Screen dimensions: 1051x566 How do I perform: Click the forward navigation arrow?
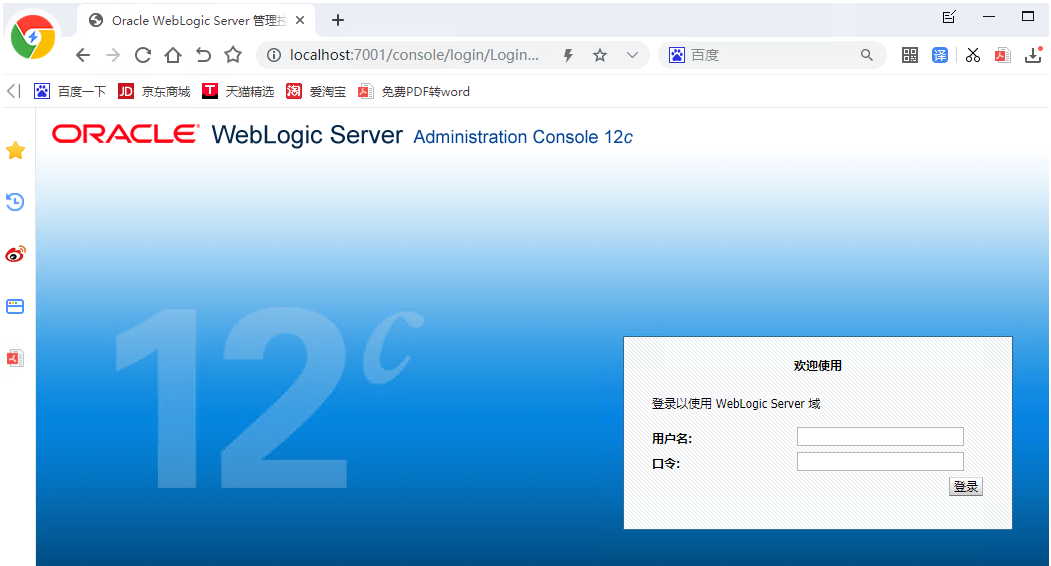point(113,55)
